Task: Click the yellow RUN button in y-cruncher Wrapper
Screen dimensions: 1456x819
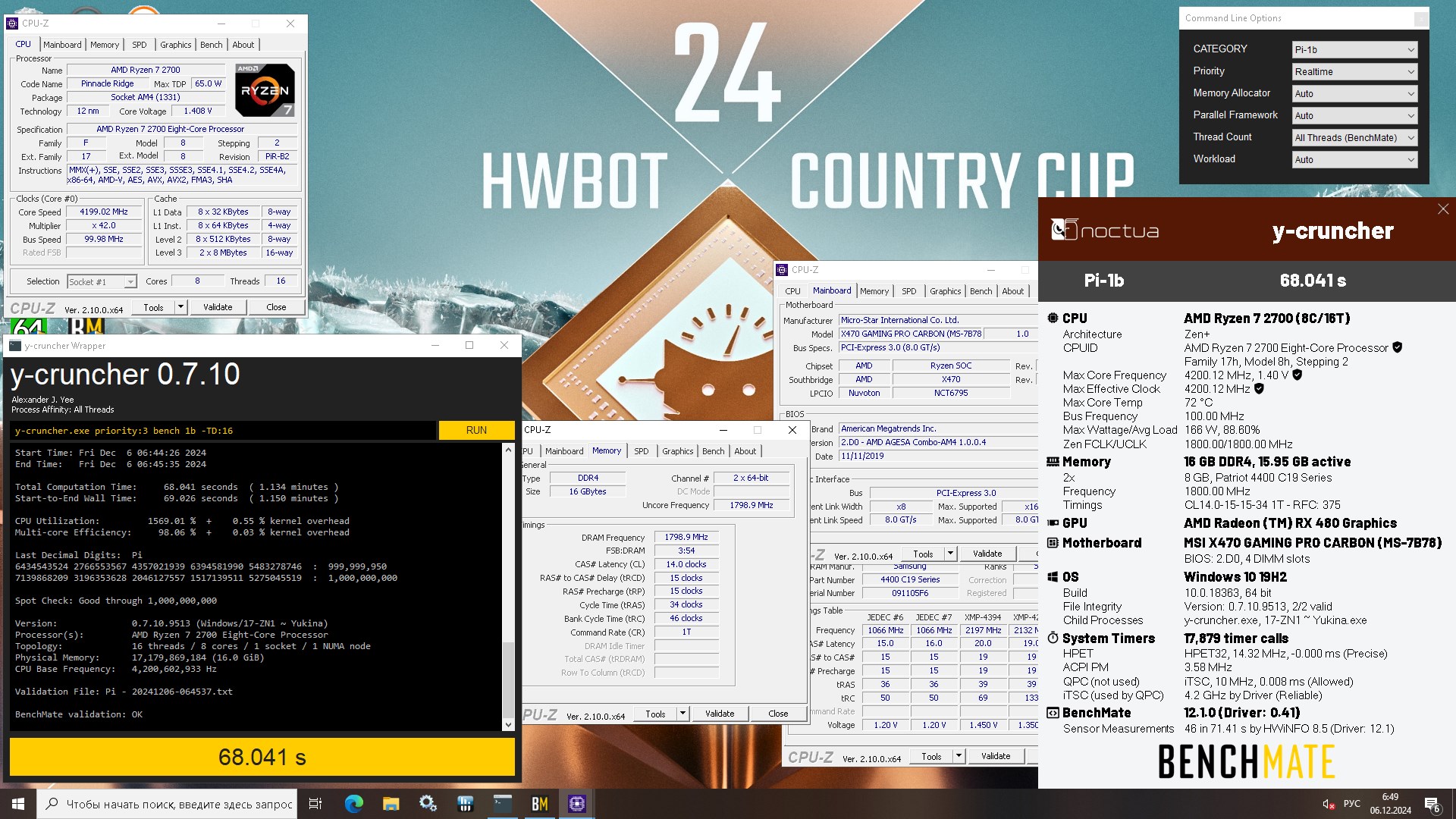Action: coord(476,430)
